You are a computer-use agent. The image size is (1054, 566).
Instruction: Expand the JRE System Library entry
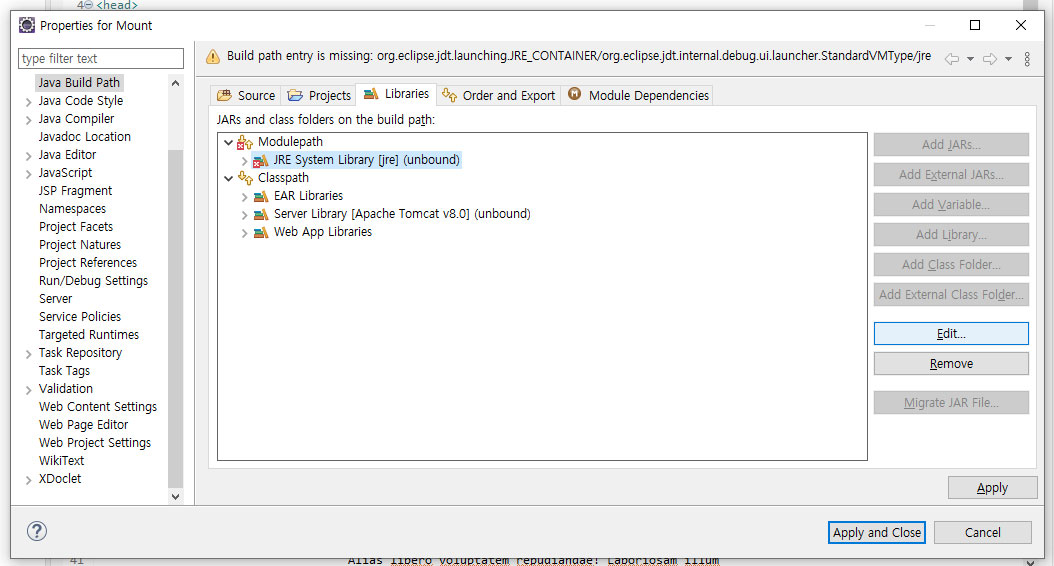click(244, 161)
